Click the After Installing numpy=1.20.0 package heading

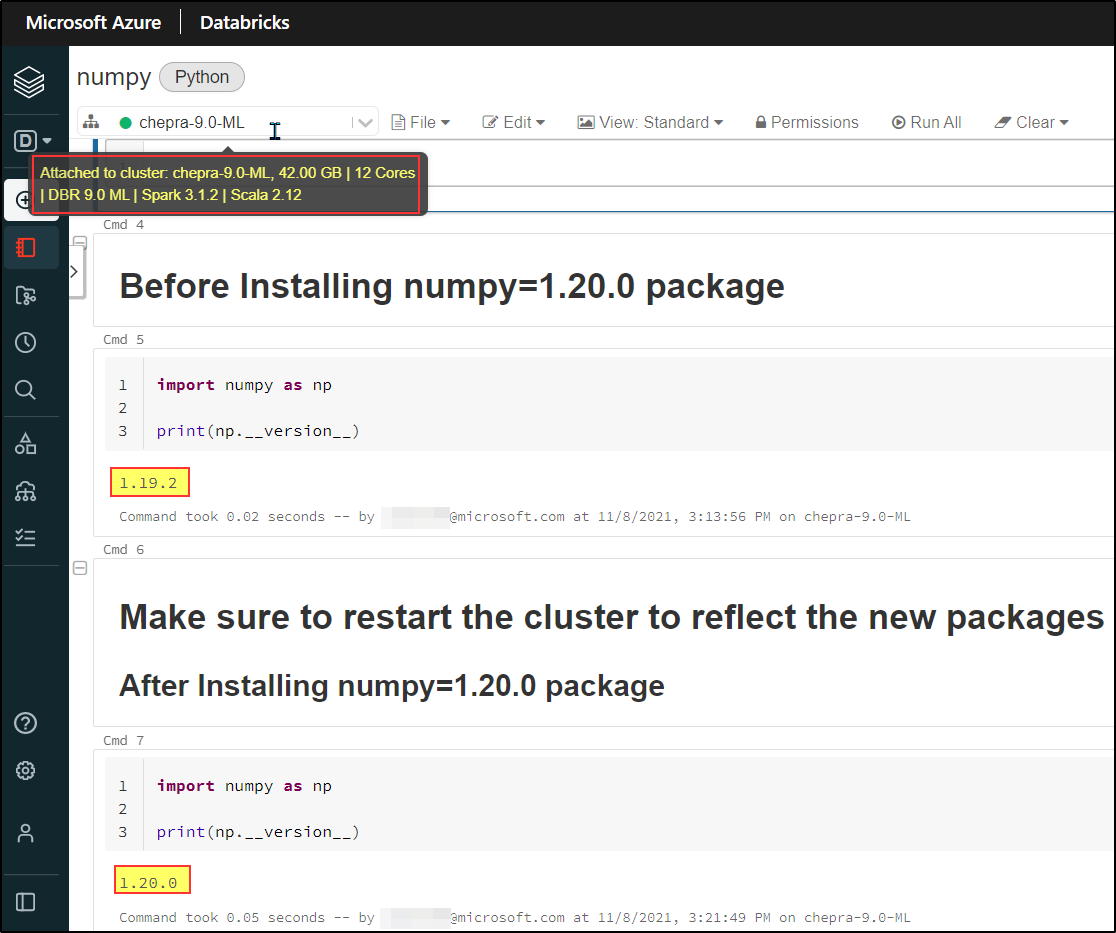click(391, 685)
